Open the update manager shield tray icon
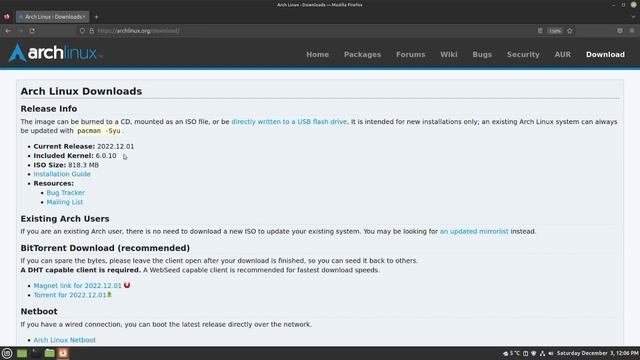Image resolution: width=640 pixels, height=360 pixels. (533, 353)
